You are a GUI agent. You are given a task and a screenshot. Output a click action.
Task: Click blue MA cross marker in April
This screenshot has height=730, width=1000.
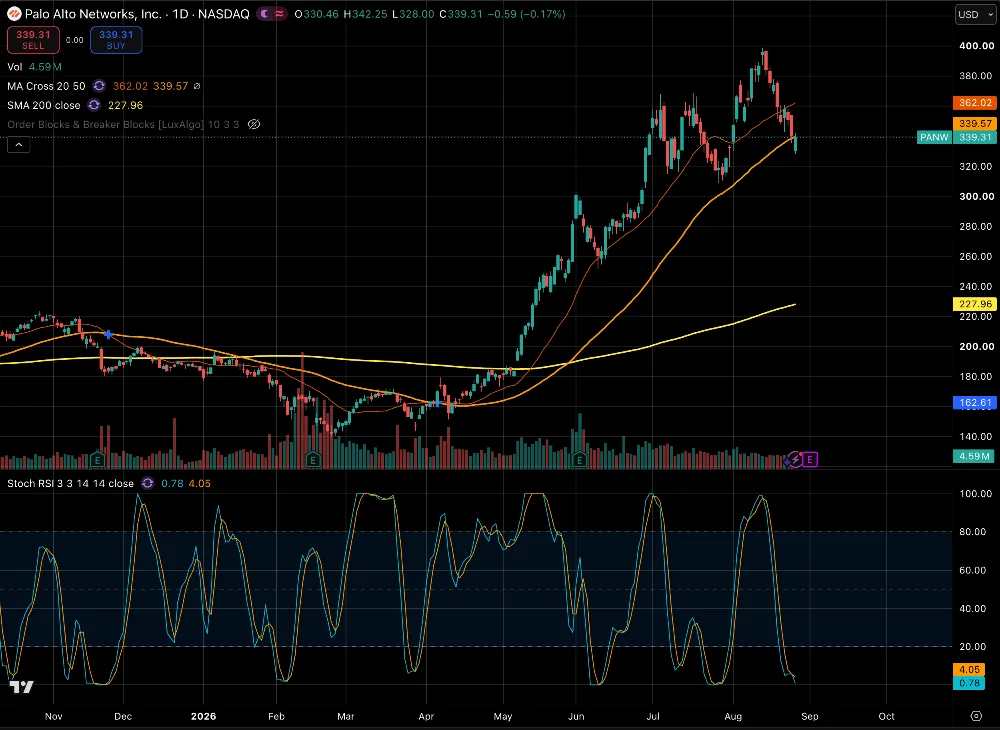point(438,403)
